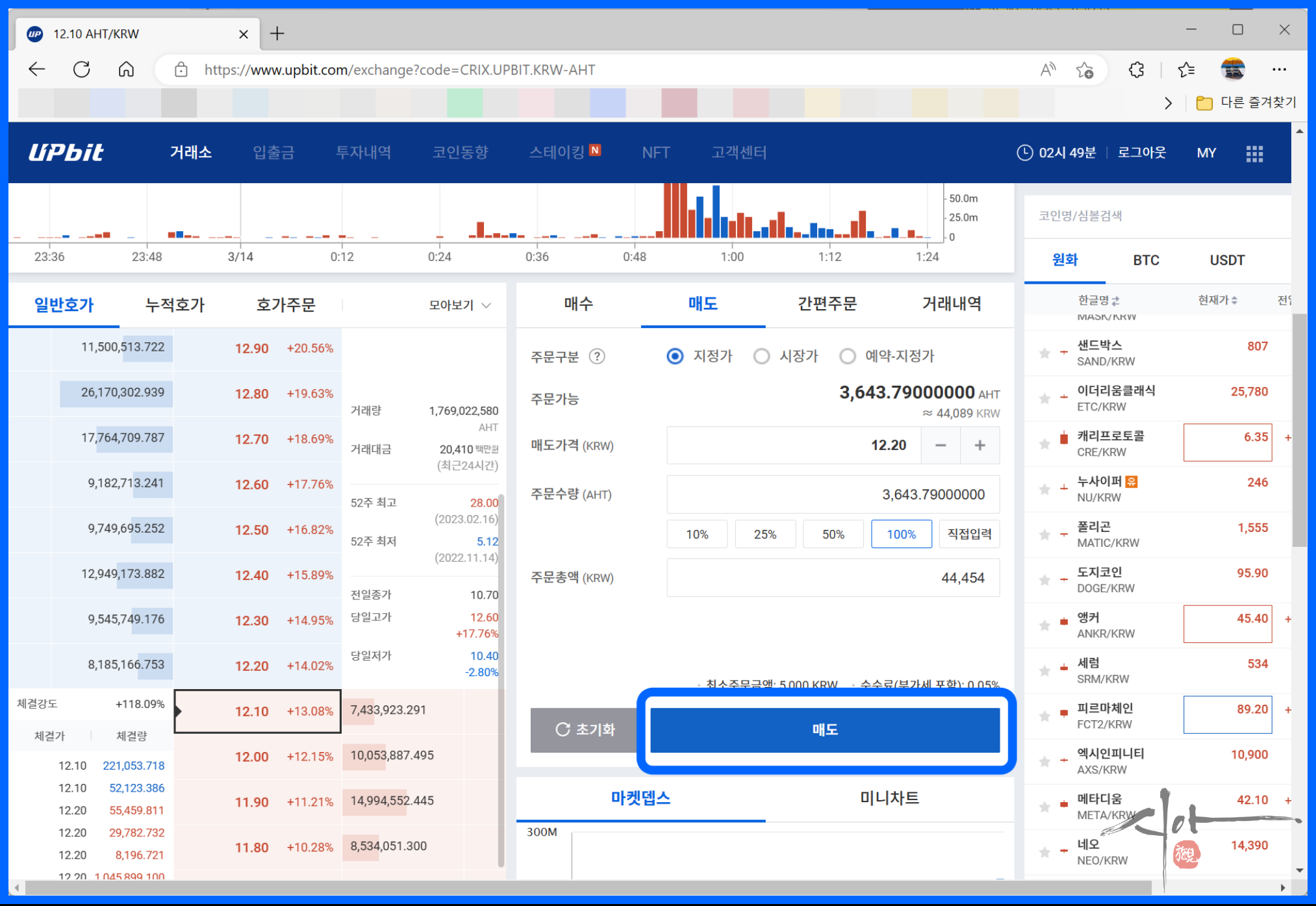The height and width of the screenshot is (906, 1316).
Task: Select 예약-지정가 order radio
Action: point(847,357)
